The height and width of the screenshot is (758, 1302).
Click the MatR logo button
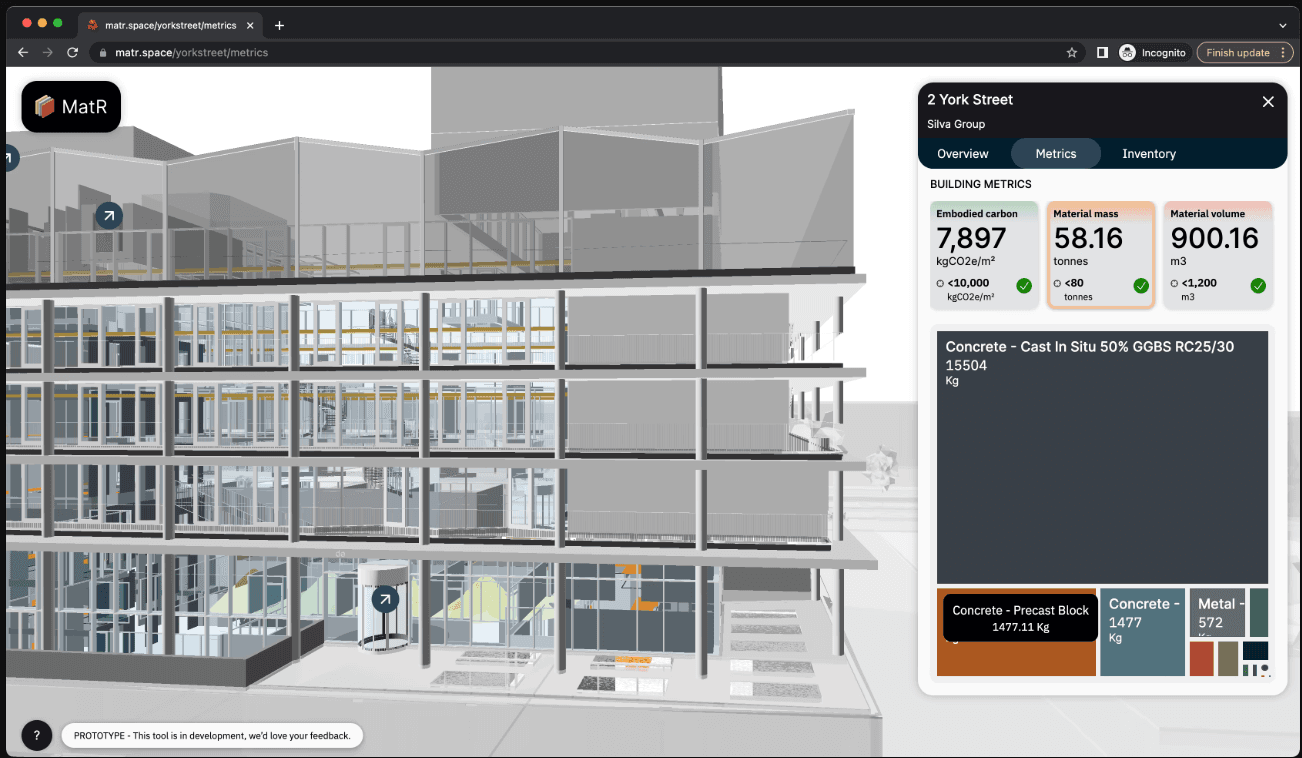tap(71, 106)
